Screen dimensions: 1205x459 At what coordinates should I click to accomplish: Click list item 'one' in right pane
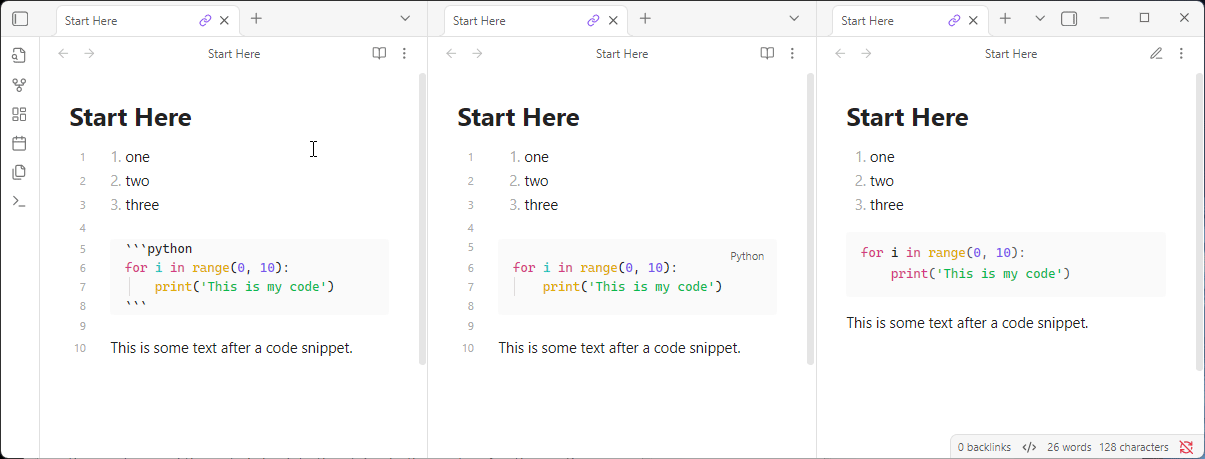click(x=882, y=157)
